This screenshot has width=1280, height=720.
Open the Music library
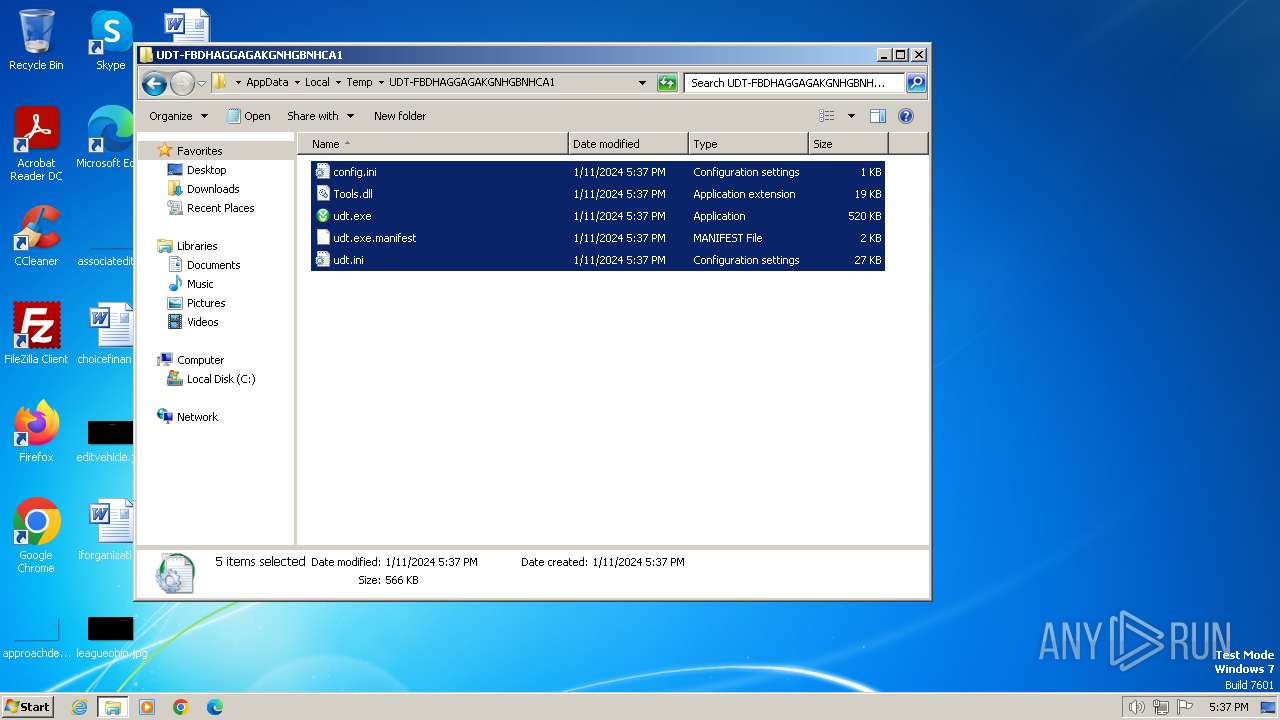[200, 284]
